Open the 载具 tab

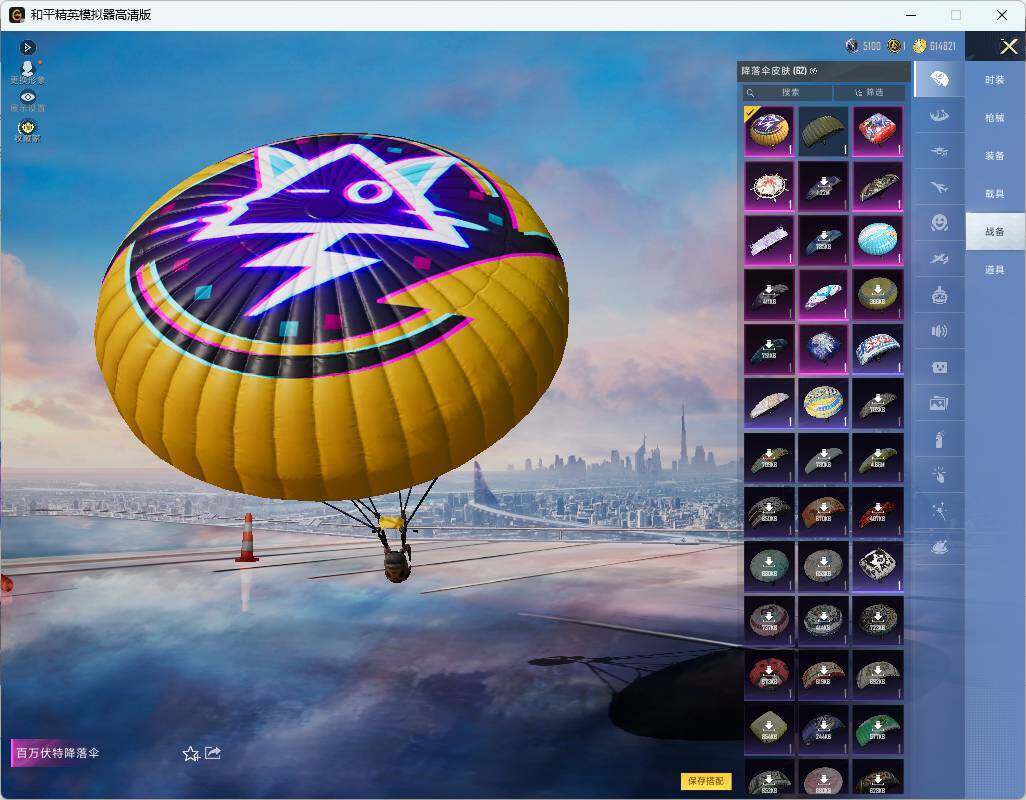(995, 194)
